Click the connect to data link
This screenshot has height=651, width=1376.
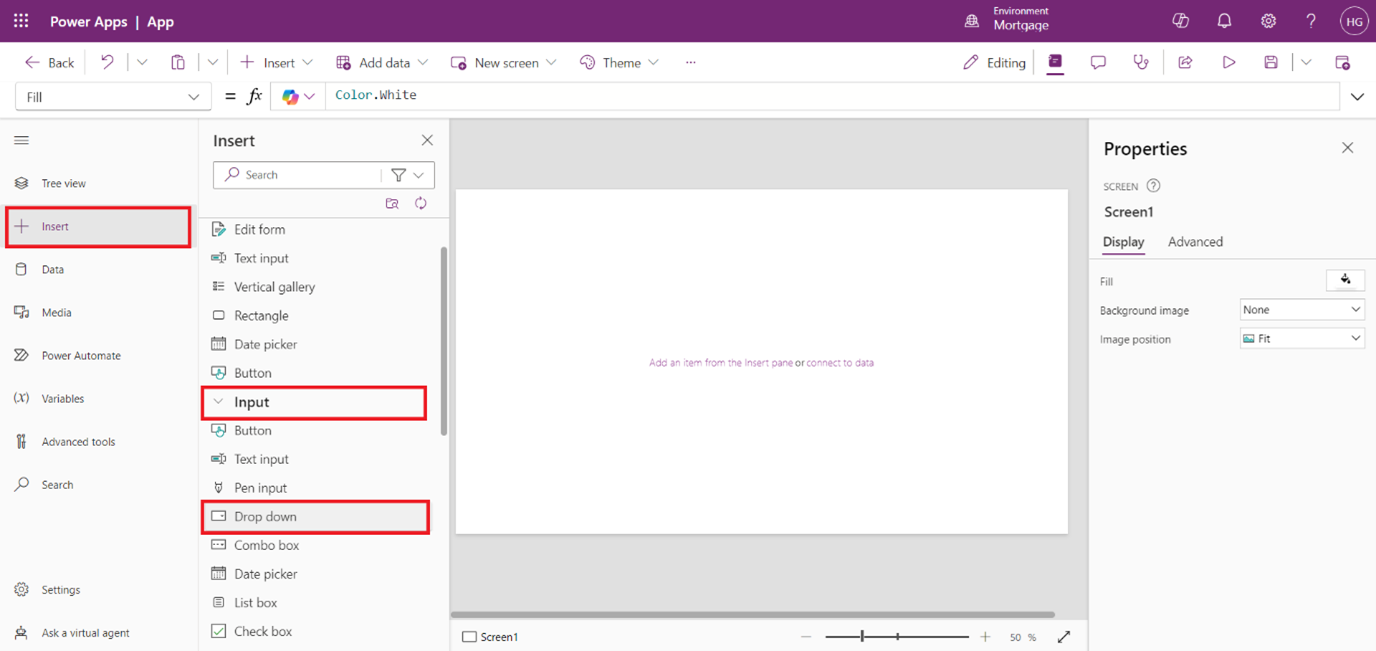[x=840, y=363]
